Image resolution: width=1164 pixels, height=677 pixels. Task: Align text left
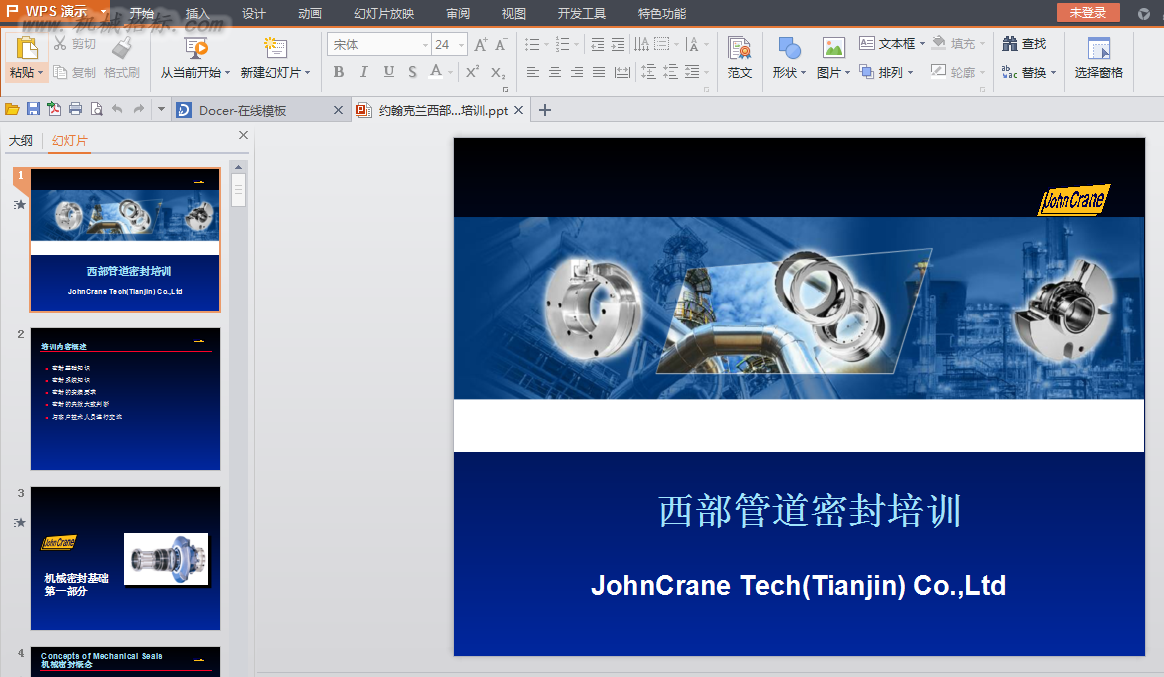532,72
